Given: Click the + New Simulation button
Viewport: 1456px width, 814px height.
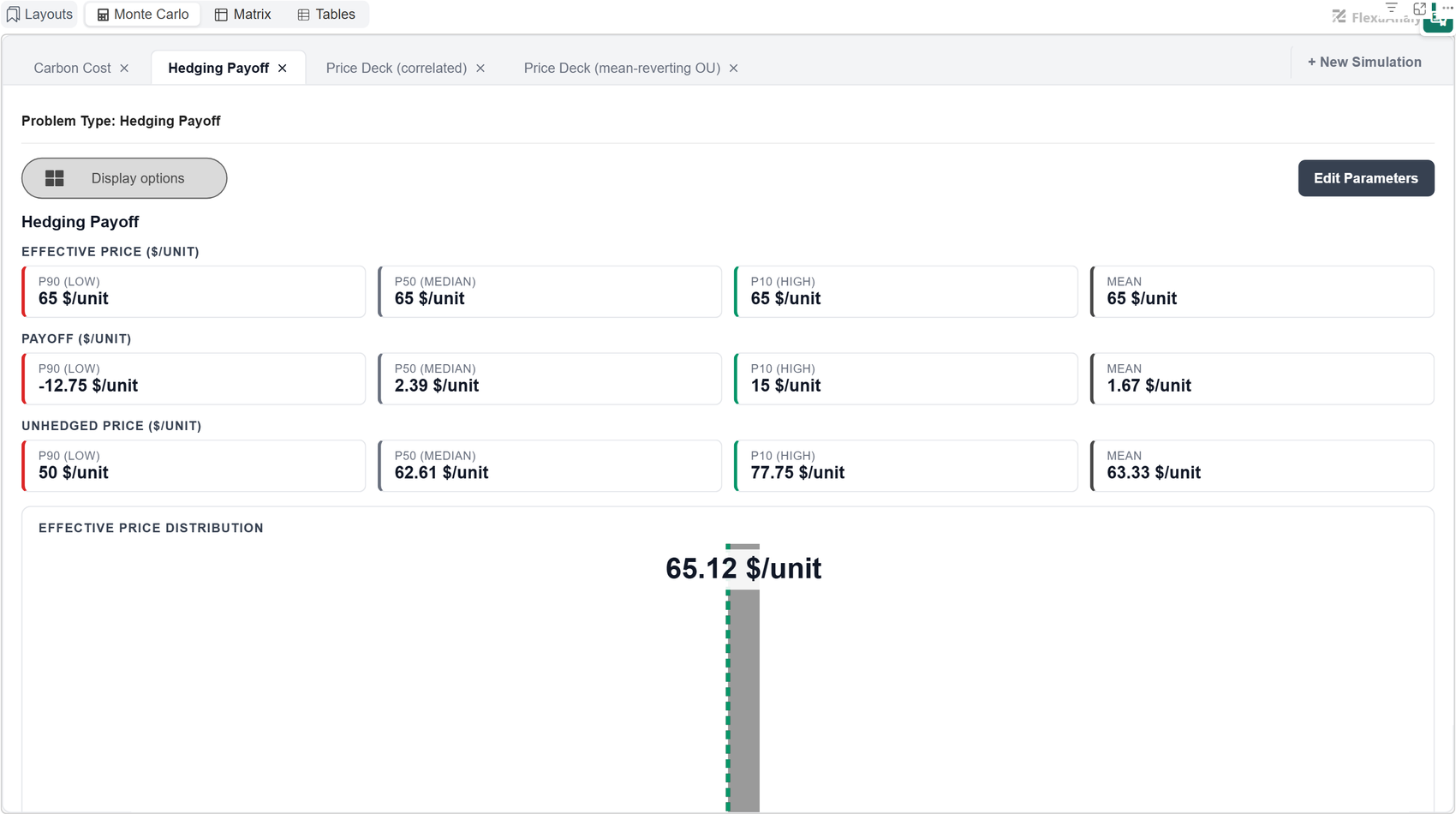Looking at the screenshot, I should (1364, 62).
